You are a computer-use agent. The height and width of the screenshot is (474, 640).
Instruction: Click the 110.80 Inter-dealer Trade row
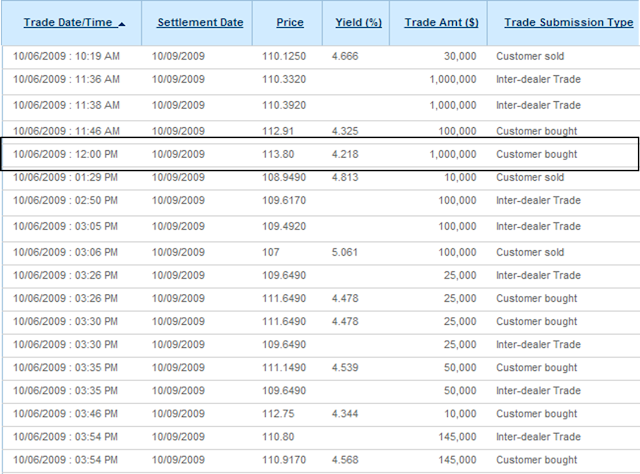320,437
